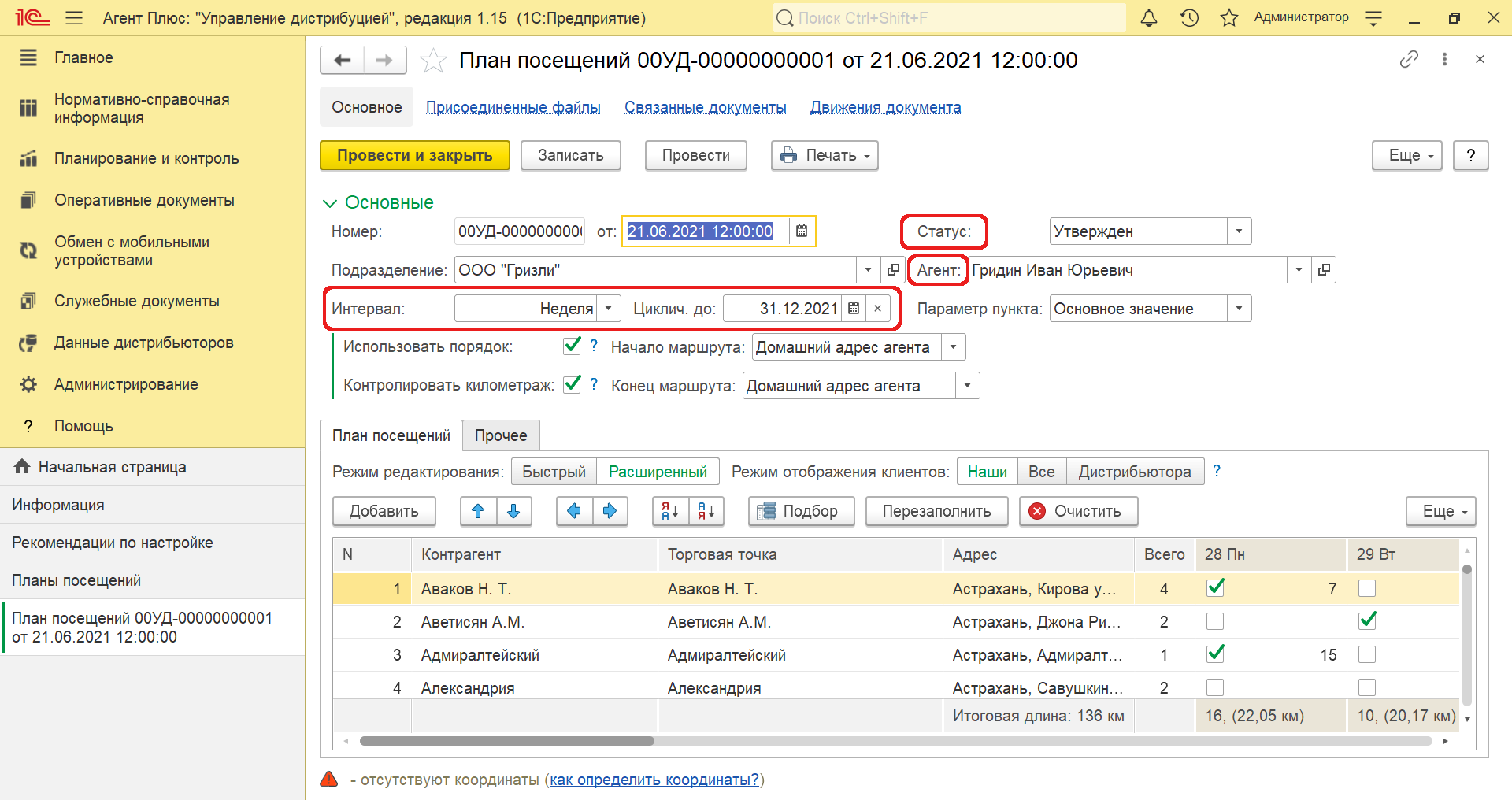Open the history clock icon

[x=1189, y=18]
